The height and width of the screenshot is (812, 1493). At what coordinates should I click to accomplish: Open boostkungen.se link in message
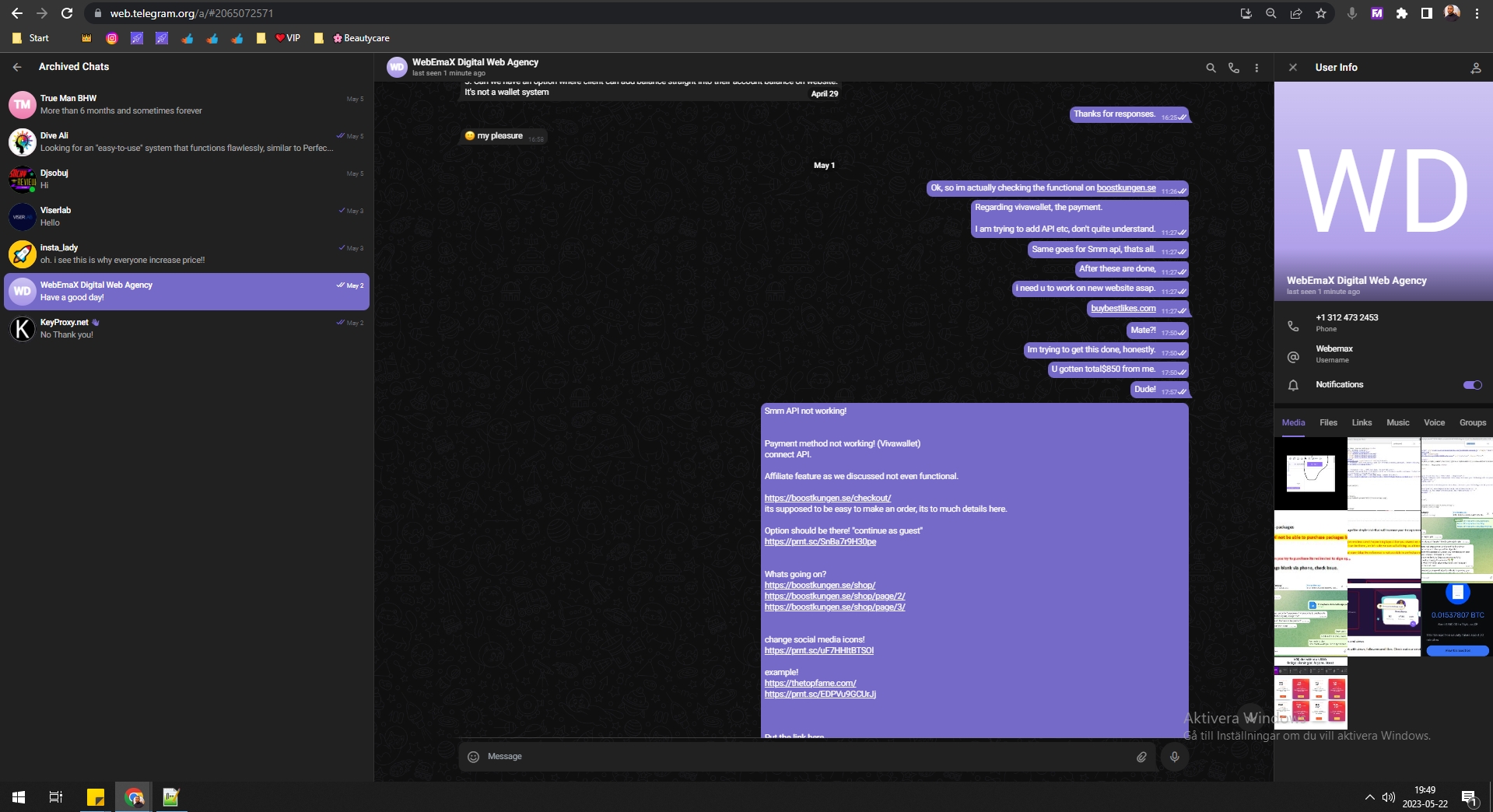click(1126, 188)
